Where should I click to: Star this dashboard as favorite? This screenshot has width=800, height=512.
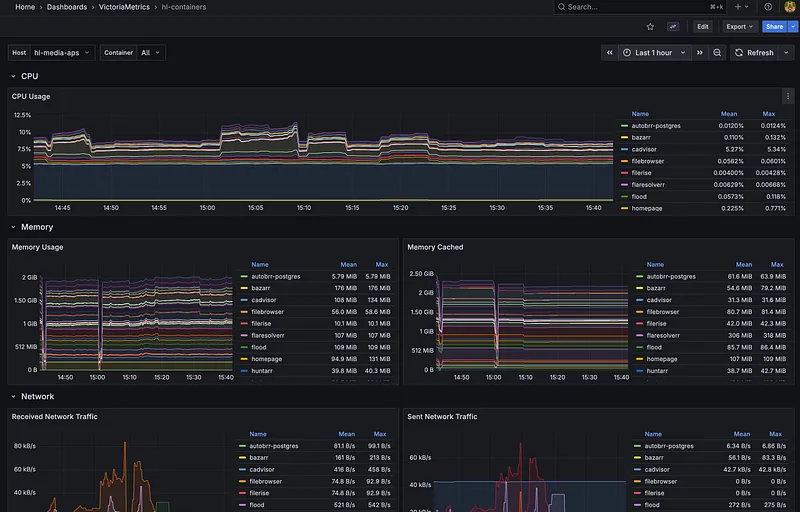point(650,27)
